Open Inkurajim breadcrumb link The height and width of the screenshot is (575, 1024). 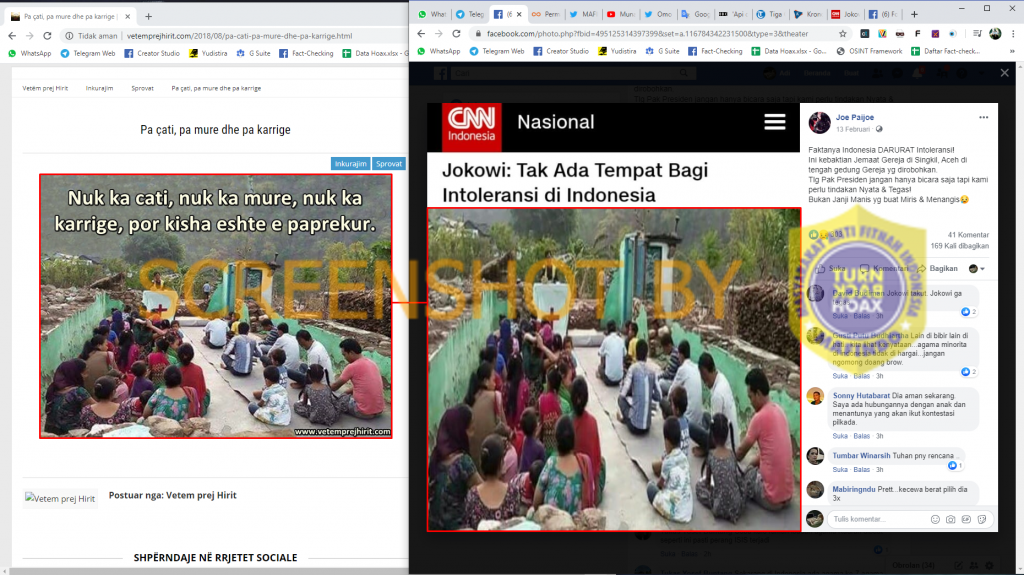(99, 88)
